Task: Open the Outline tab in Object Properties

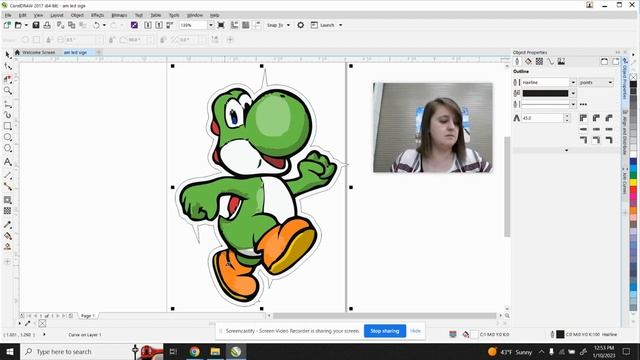Action: (x=517, y=62)
